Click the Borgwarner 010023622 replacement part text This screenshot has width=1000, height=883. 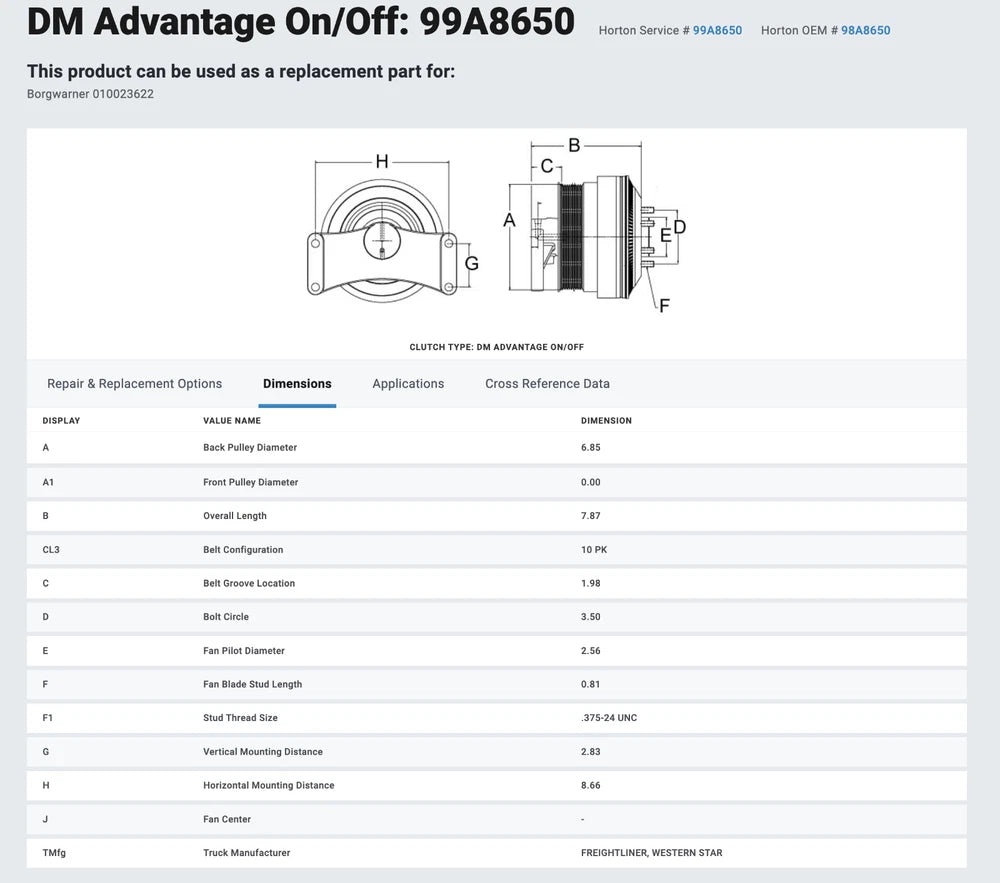pyautogui.click(x=90, y=94)
